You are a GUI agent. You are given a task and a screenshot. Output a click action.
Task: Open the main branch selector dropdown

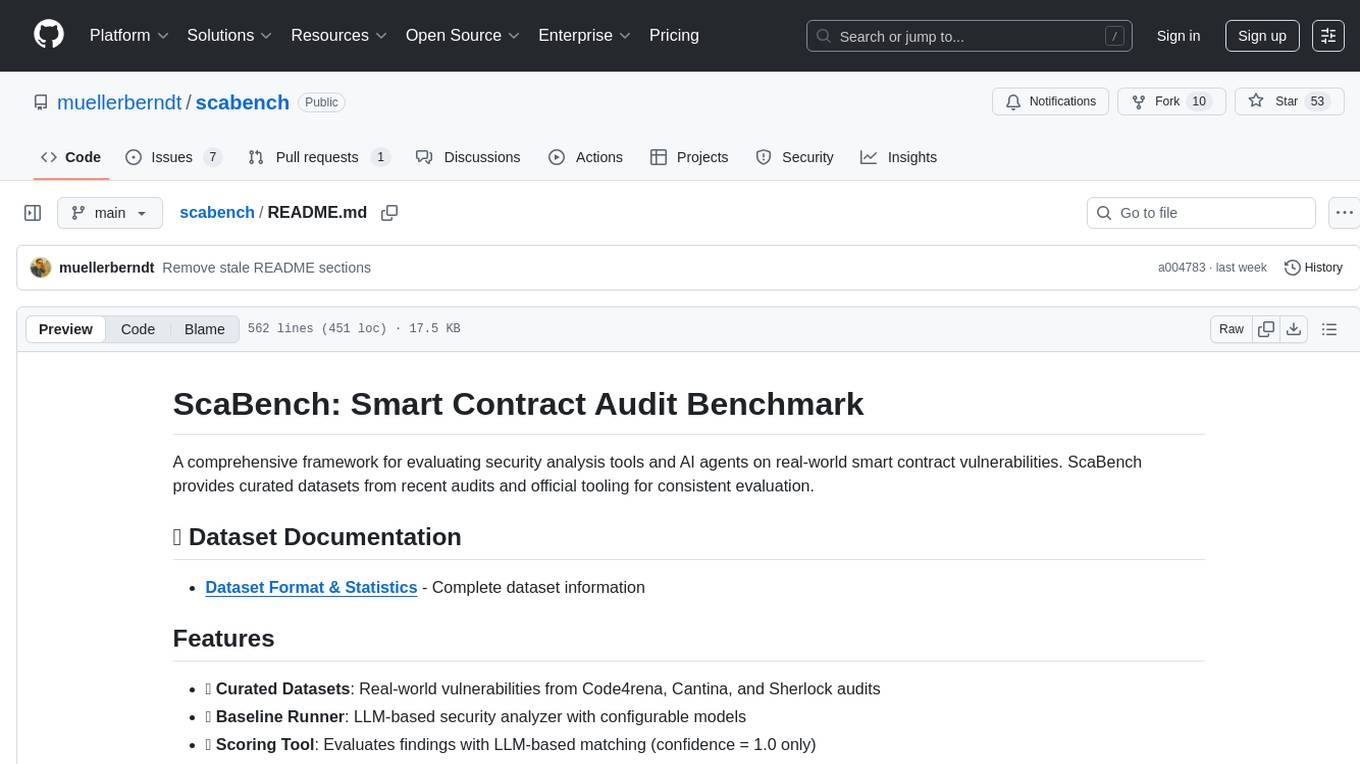pos(110,213)
